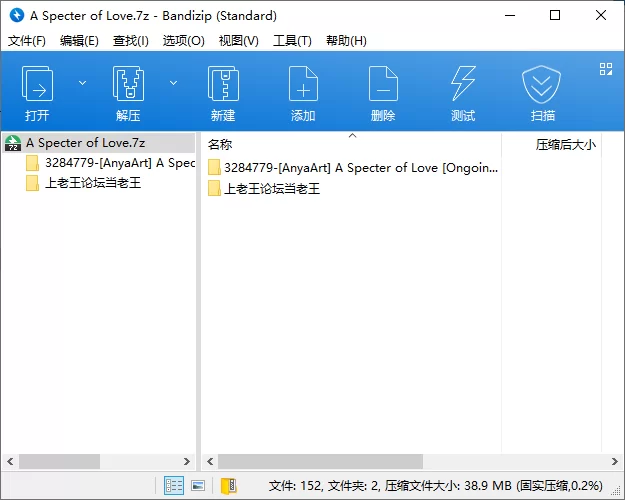The height and width of the screenshot is (500, 625).
Task: Click the 7z archive icon in tree
Action: pyautogui.click(x=13, y=143)
